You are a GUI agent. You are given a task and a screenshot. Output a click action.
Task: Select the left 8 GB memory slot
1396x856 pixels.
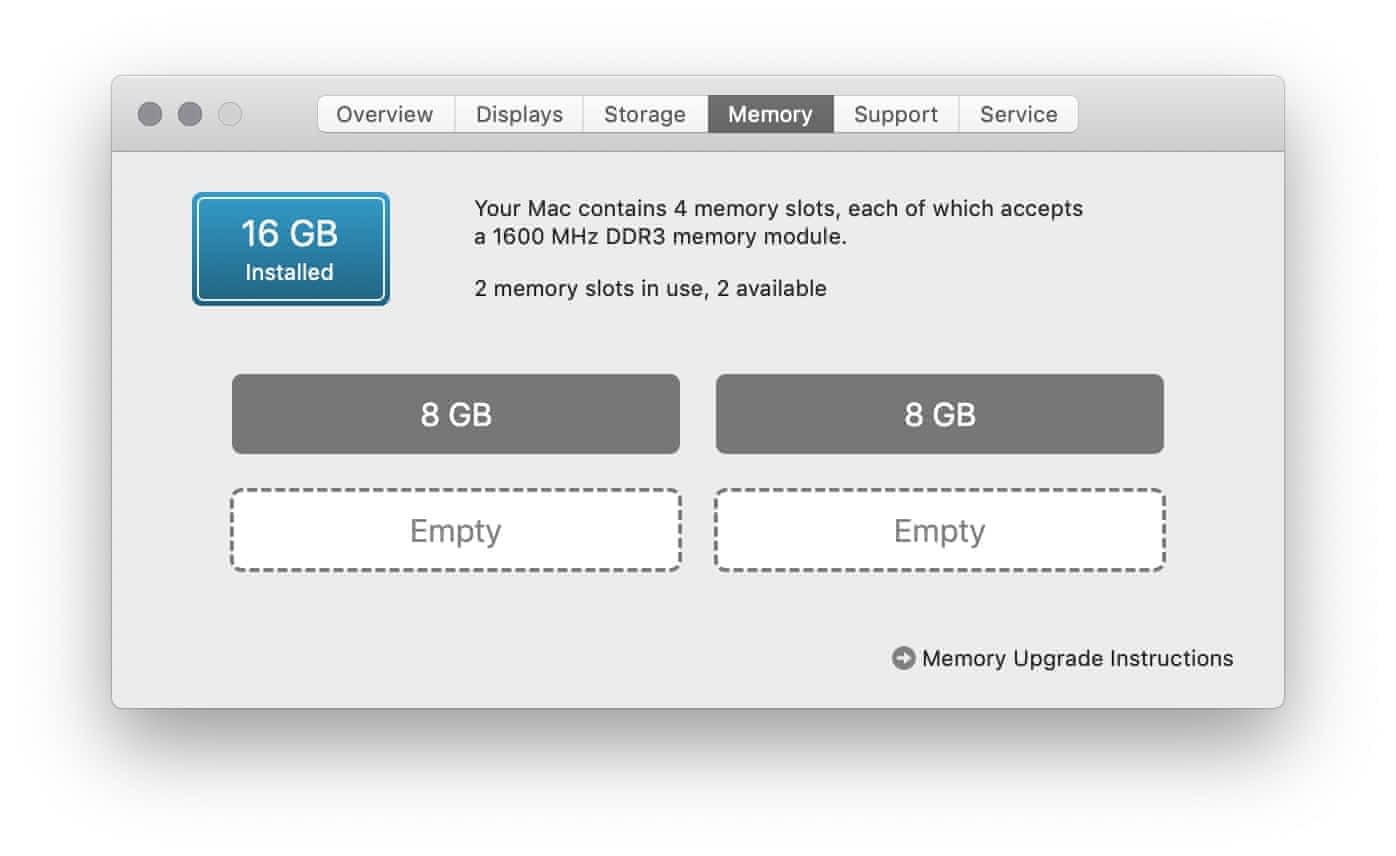[456, 414]
